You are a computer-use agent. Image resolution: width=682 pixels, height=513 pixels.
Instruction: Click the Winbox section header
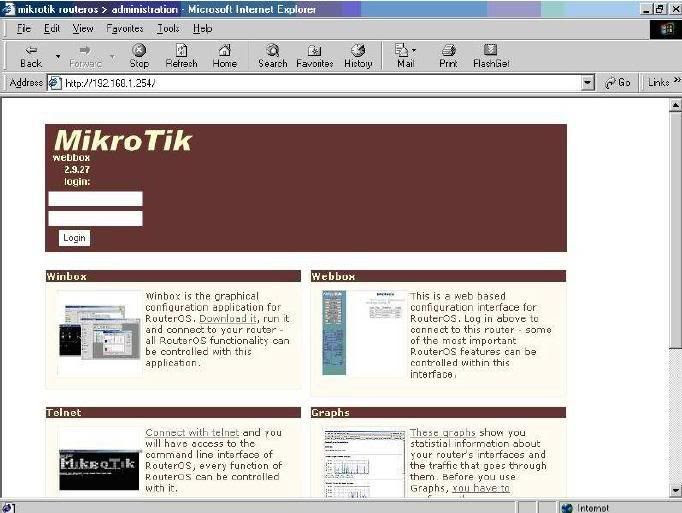(x=173, y=276)
